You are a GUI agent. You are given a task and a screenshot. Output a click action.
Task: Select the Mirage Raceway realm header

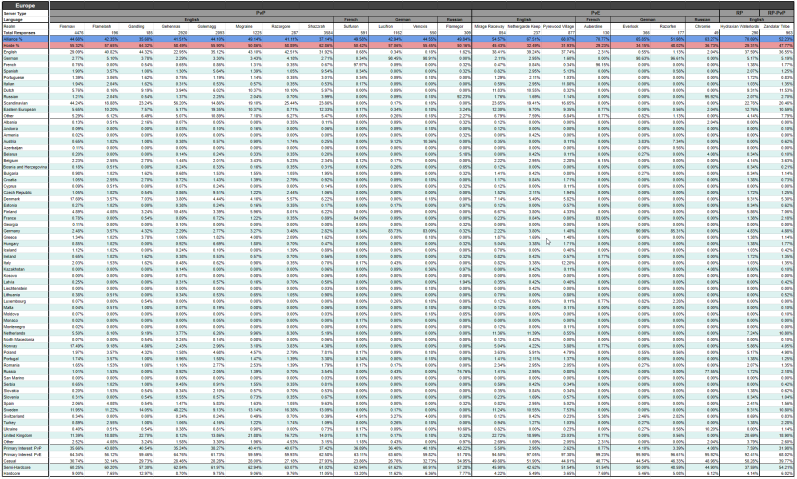[x=488, y=26]
